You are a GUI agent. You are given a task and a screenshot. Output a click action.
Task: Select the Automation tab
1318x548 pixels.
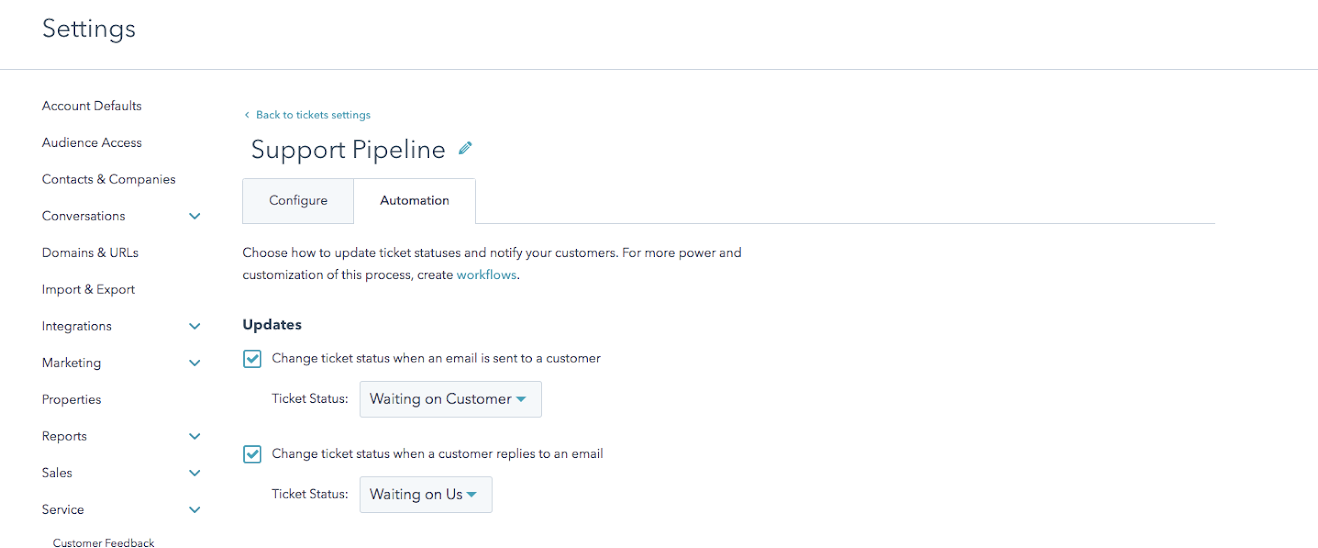(415, 201)
